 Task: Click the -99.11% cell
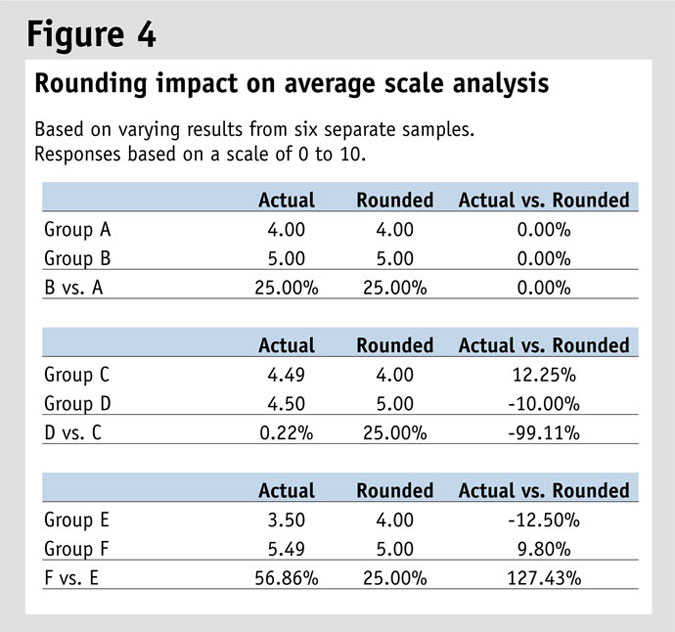click(543, 433)
